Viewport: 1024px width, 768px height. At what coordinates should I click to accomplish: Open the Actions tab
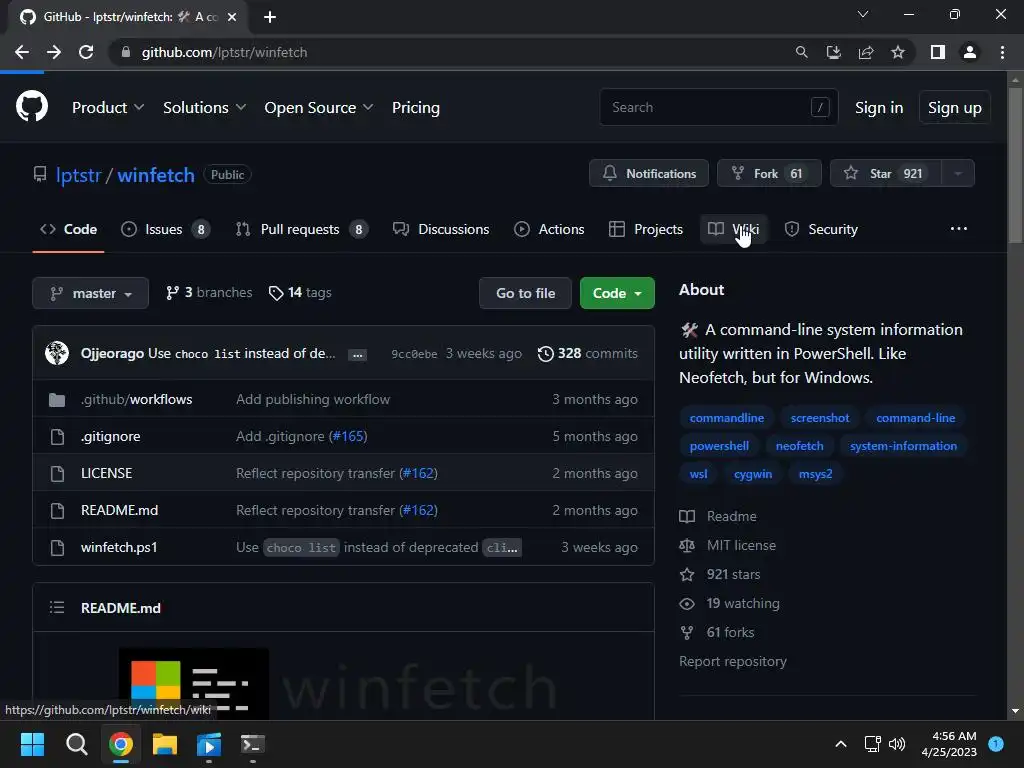point(549,229)
